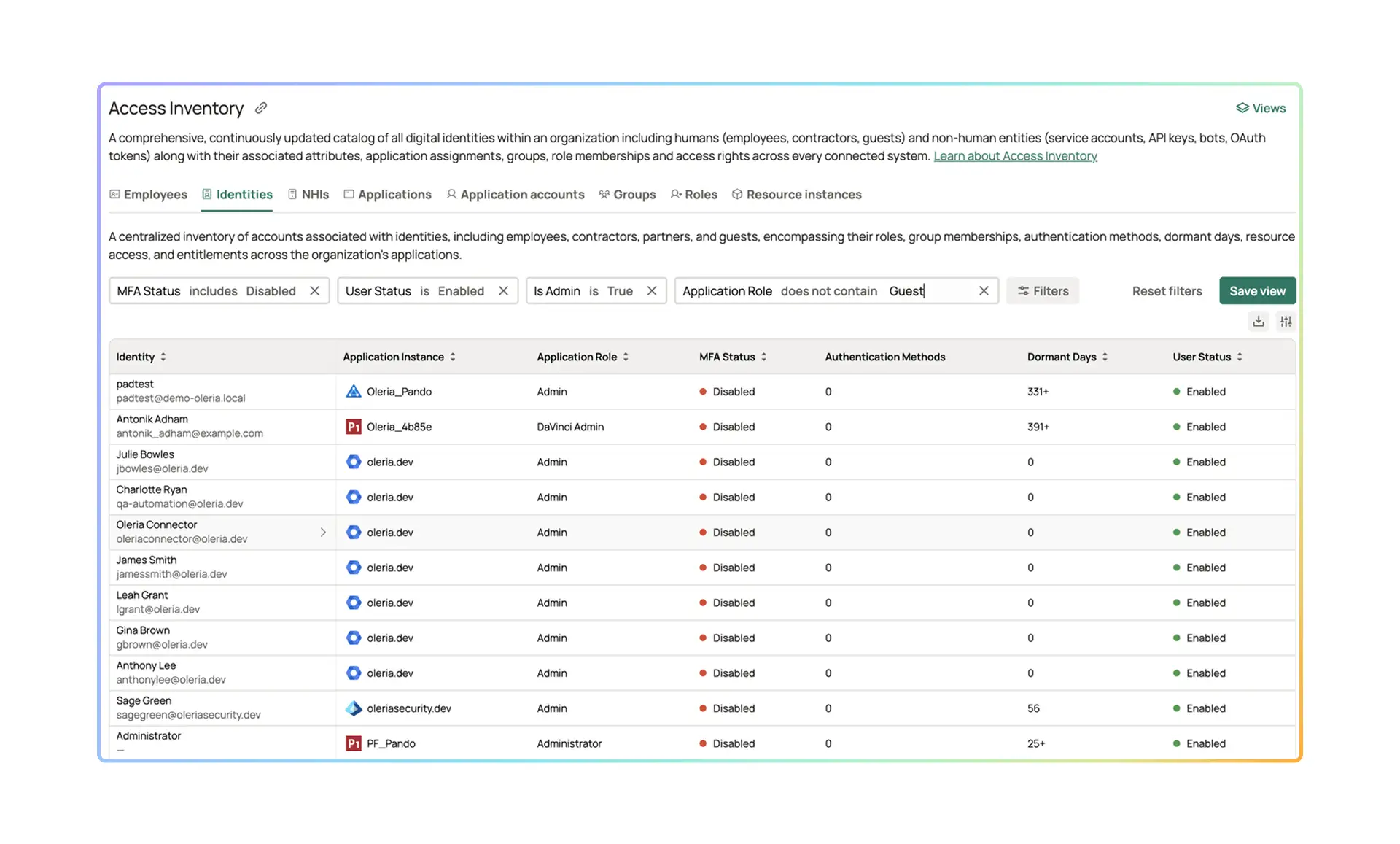Sort by the MFA Status column
1400x844 pixels.
pyautogui.click(x=764, y=357)
